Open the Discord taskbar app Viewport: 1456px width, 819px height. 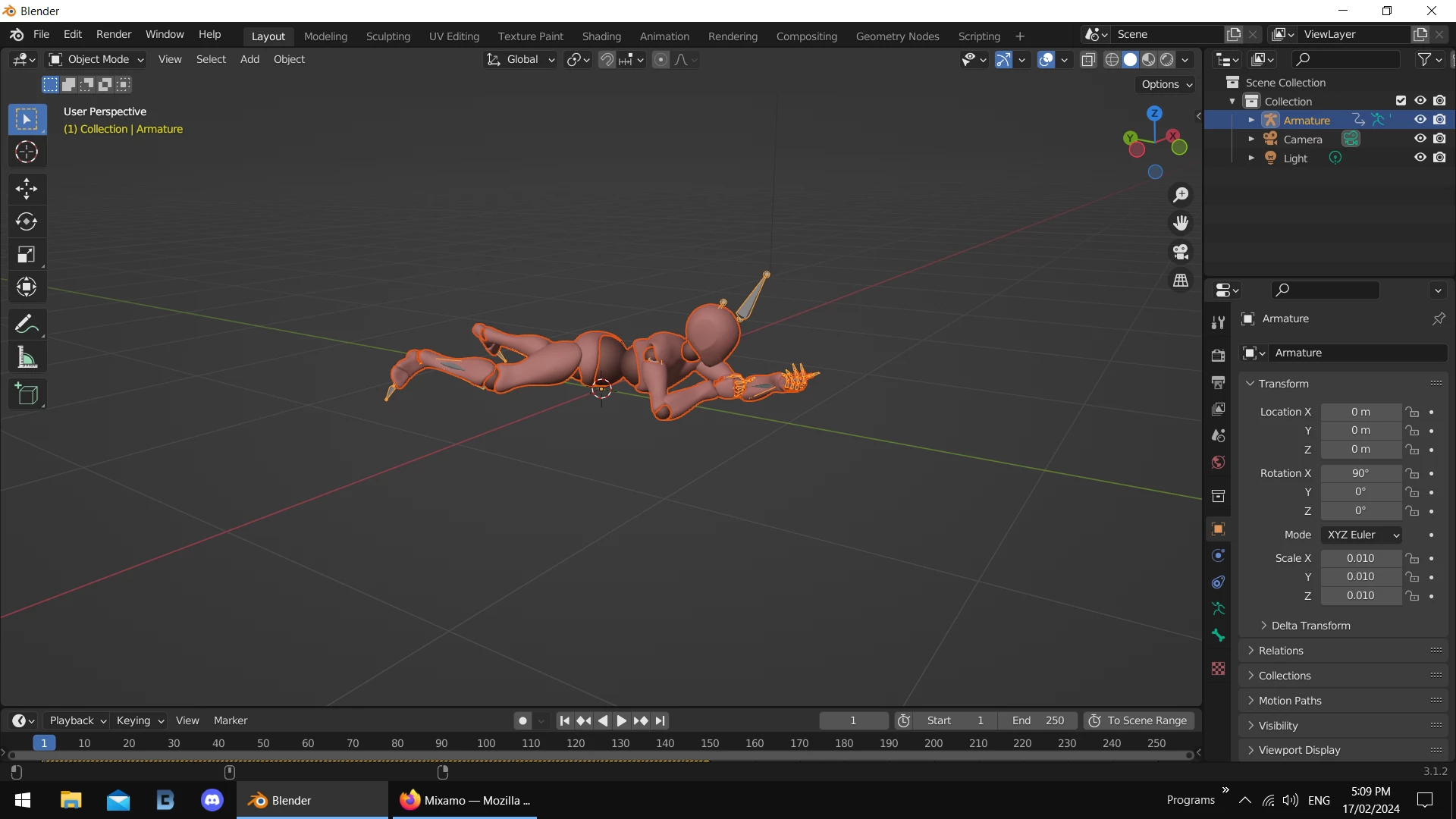pos(212,800)
